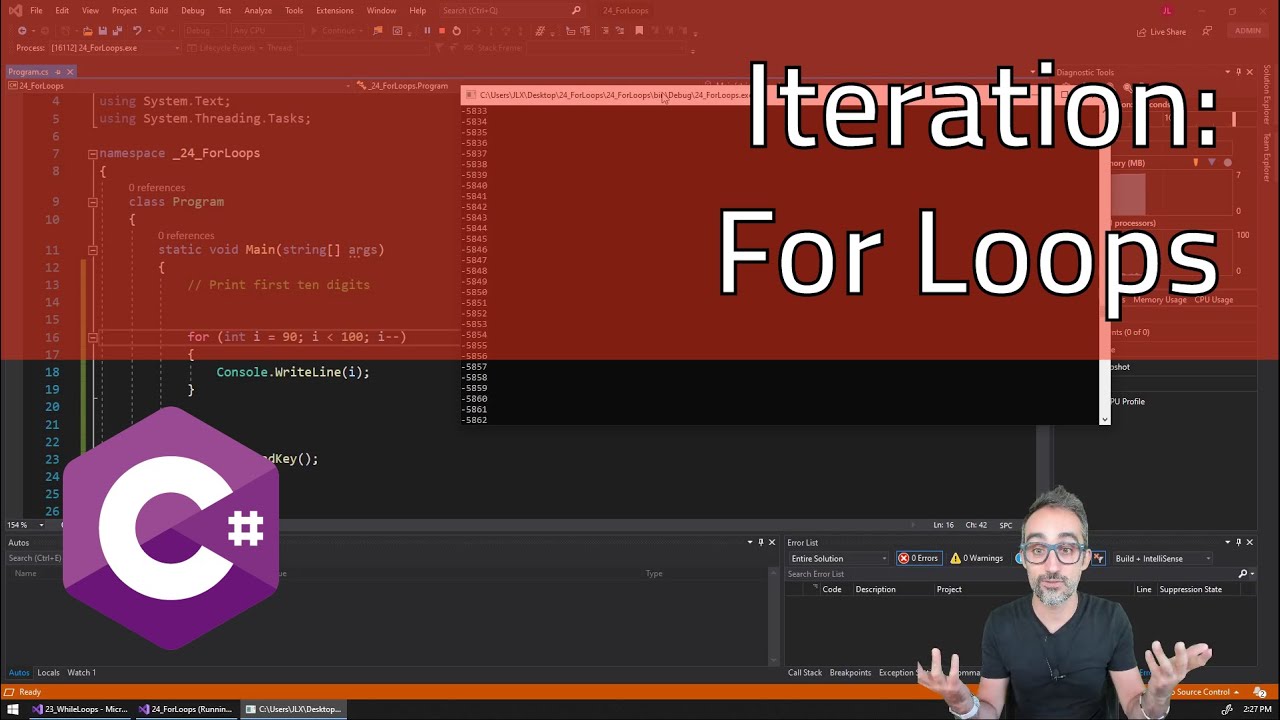Click the Break All pause icon
The image size is (1280, 720).
click(x=427, y=31)
